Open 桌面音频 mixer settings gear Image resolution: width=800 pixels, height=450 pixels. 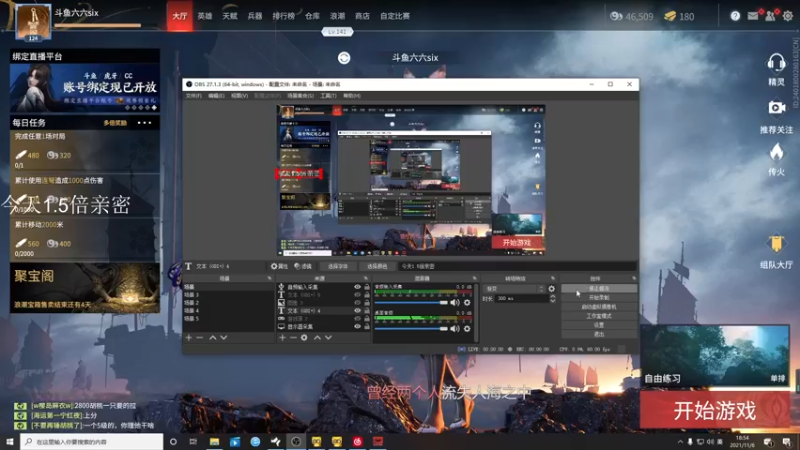(x=467, y=329)
